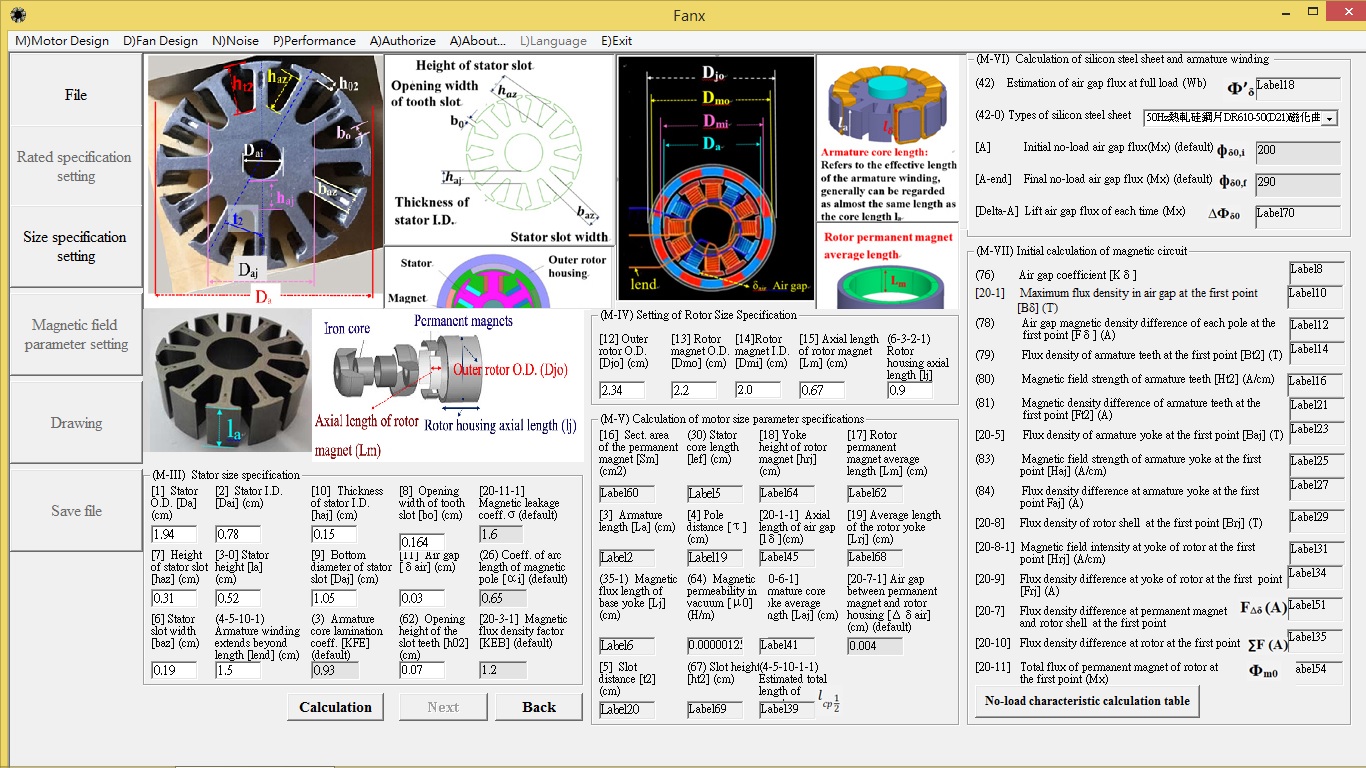Viewport: 1366px width, 768px height.
Task: Switch to the File panel in sidebar
Action: tap(74, 94)
